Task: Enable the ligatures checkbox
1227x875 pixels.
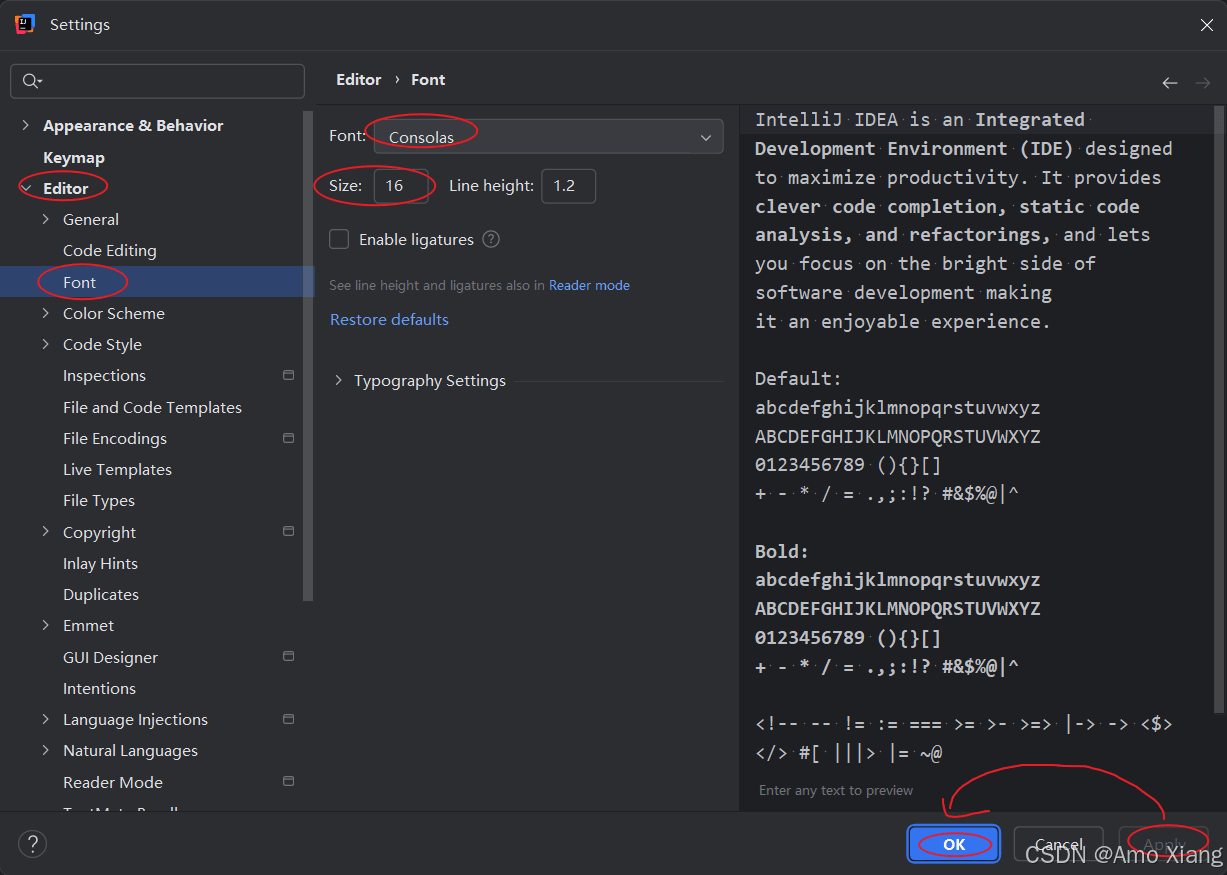Action: [x=340, y=240]
